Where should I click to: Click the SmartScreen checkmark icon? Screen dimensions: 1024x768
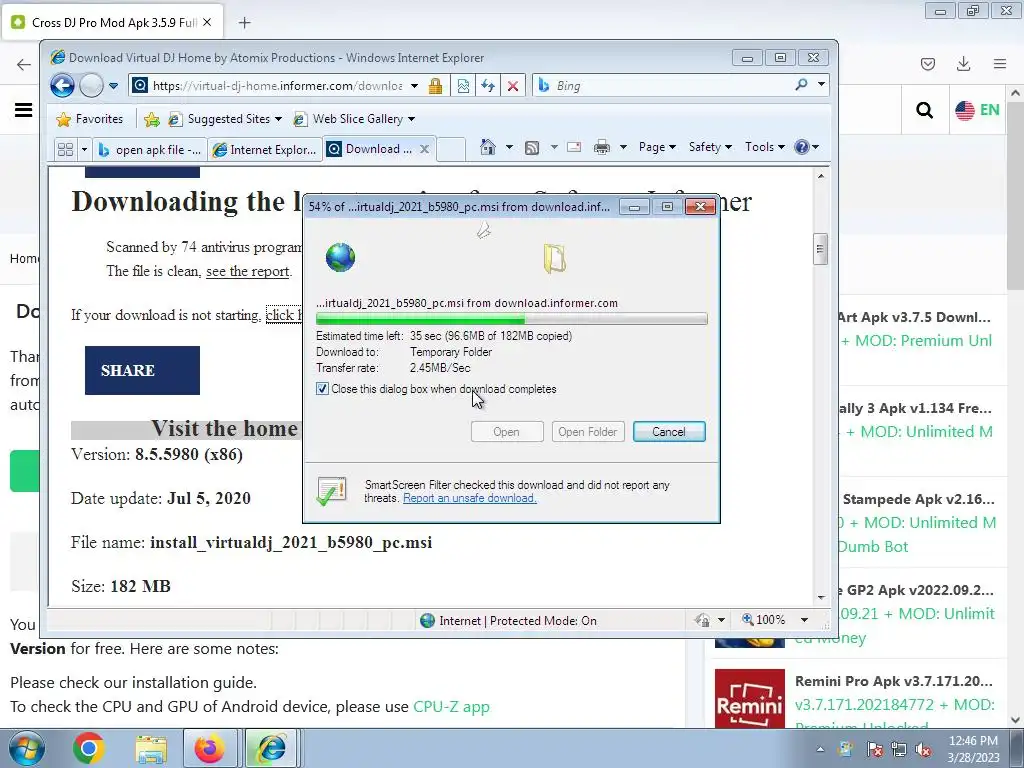tap(331, 491)
